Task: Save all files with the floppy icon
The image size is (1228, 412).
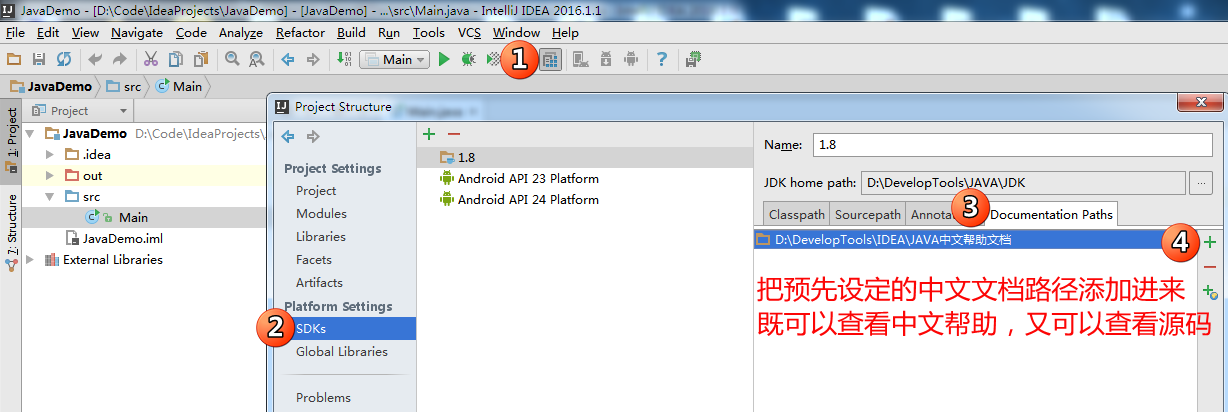Action: [39, 59]
